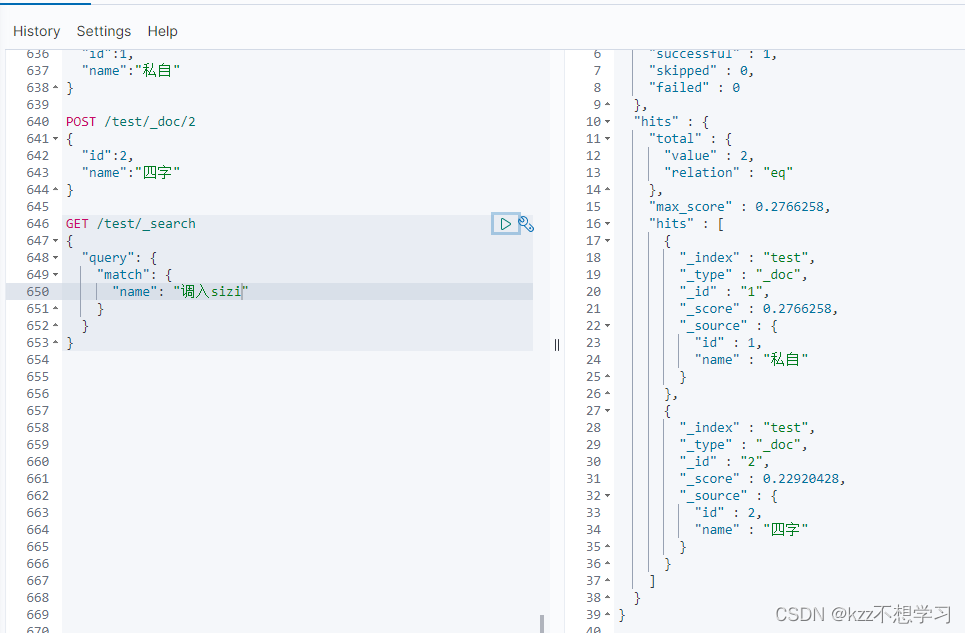Image resolution: width=965 pixels, height=633 pixels.
Task: Toggle output fold arrow at line 38
Action: 607,598
